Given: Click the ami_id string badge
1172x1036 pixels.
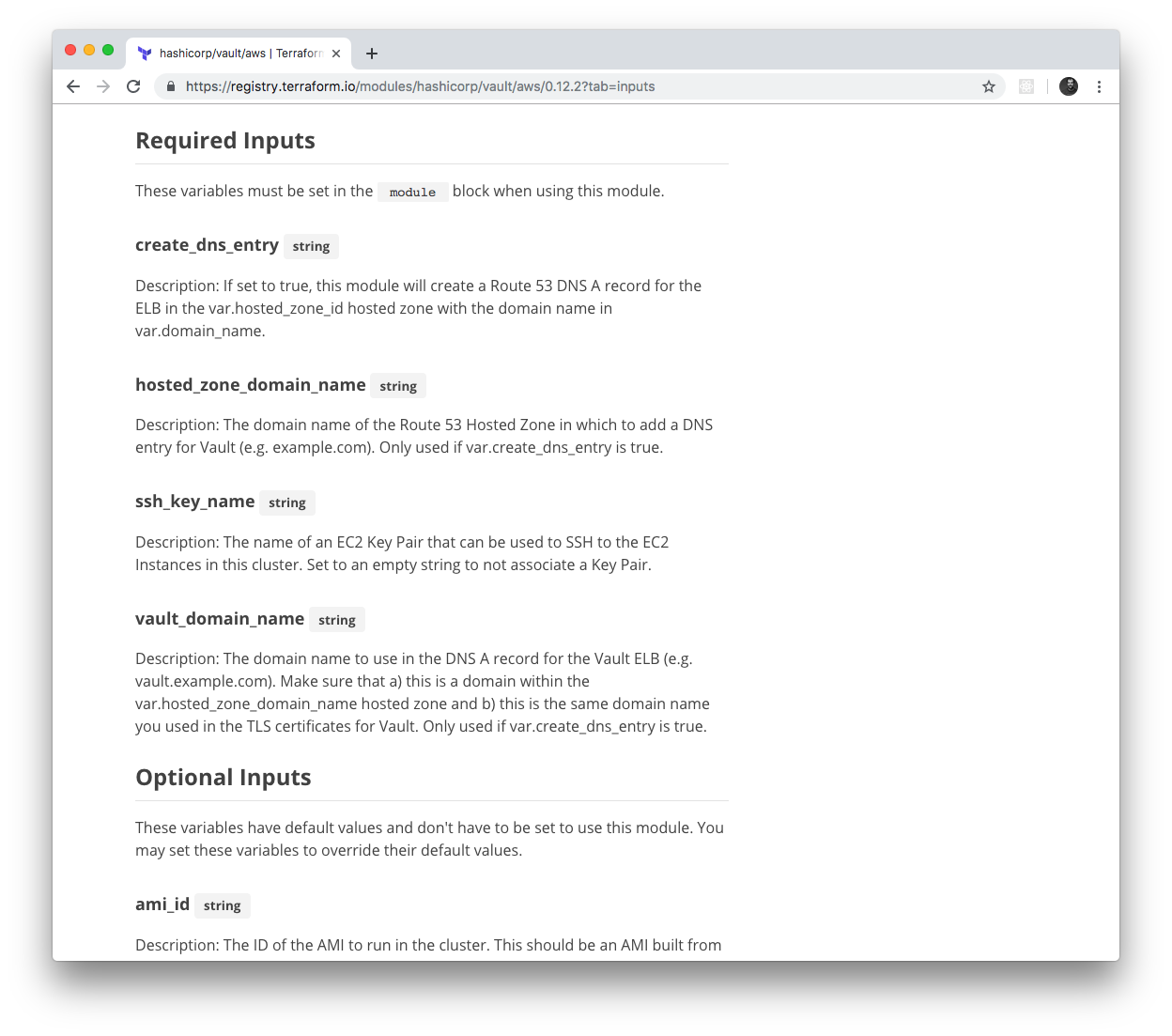Looking at the screenshot, I should 222,905.
